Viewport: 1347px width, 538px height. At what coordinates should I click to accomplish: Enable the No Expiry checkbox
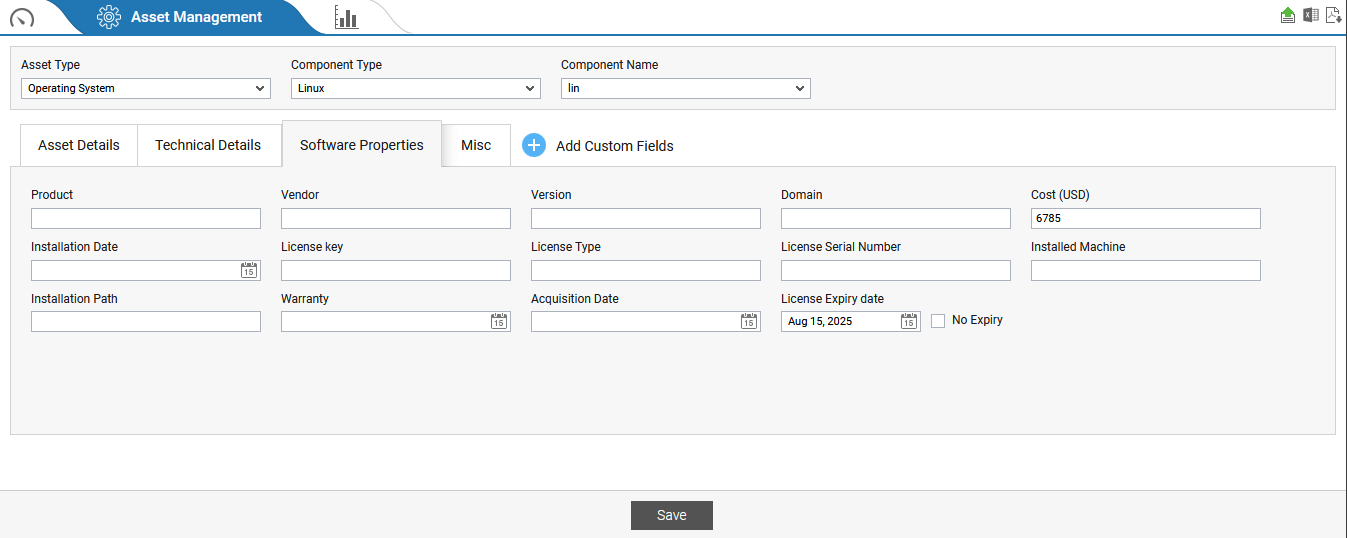(938, 321)
